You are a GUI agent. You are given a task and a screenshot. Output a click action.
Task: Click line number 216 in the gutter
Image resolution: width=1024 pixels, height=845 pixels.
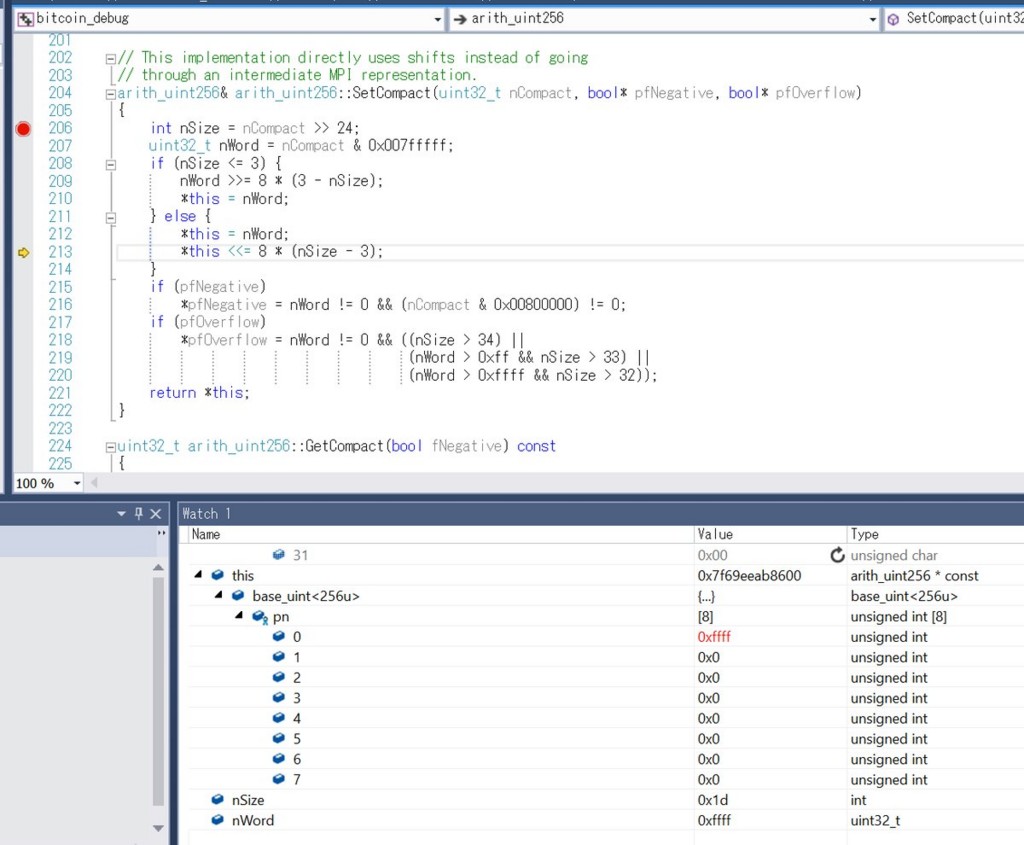coord(60,304)
